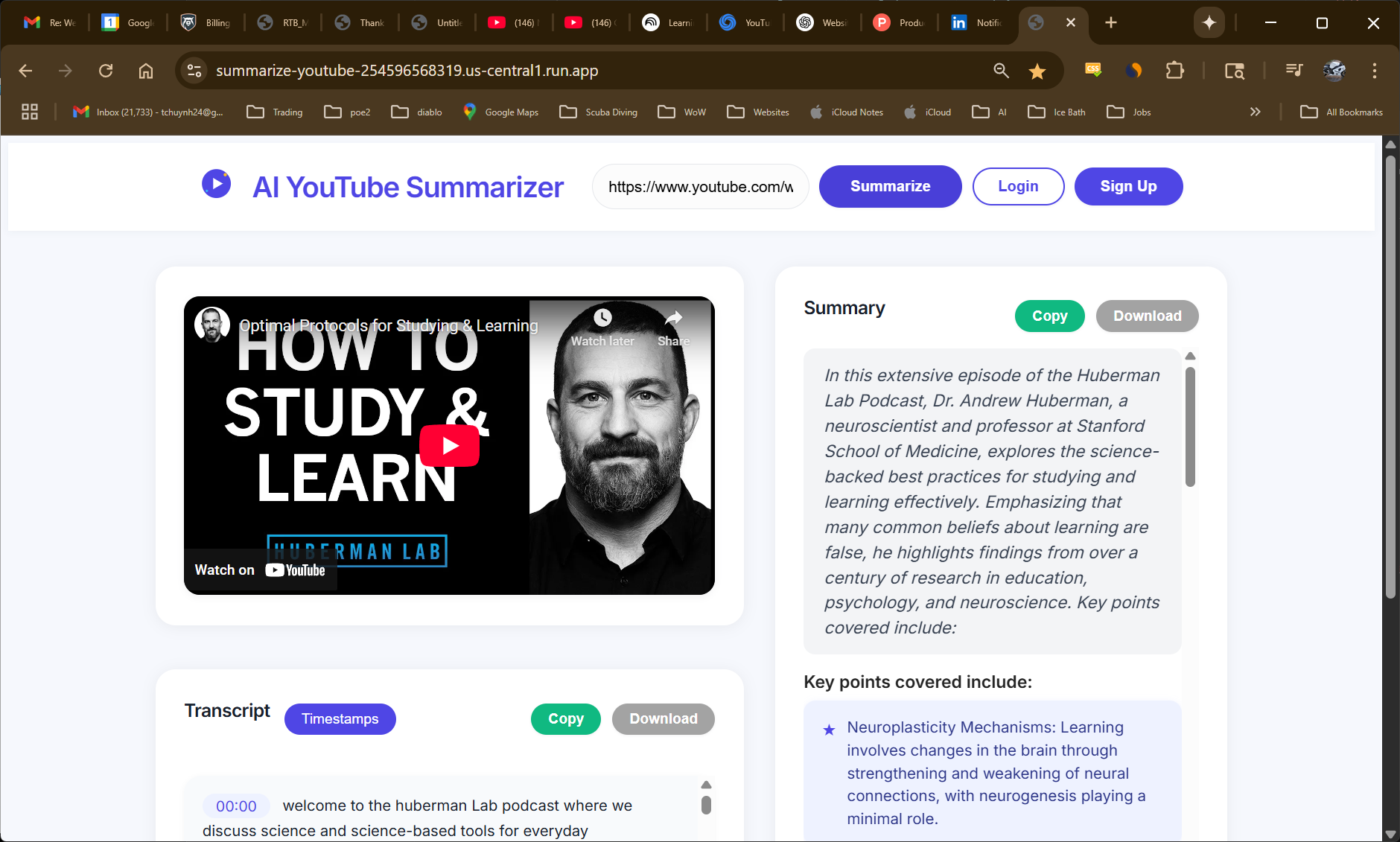Expand the diablo bookmarks folder
Screen dimensions: 1400x842
pyautogui.click(x=416, y=112)
